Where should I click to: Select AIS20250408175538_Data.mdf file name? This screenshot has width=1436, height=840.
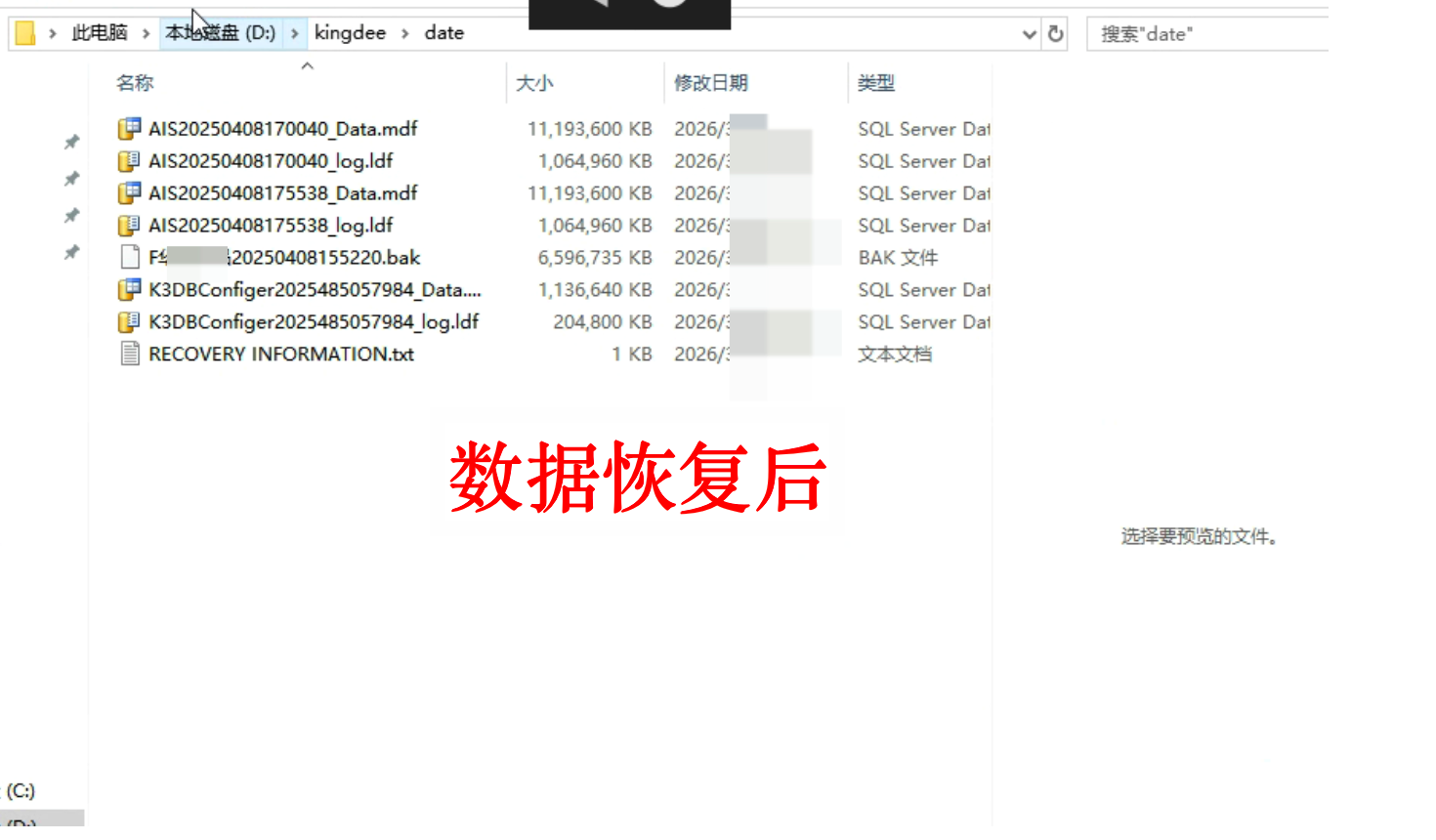283,193
